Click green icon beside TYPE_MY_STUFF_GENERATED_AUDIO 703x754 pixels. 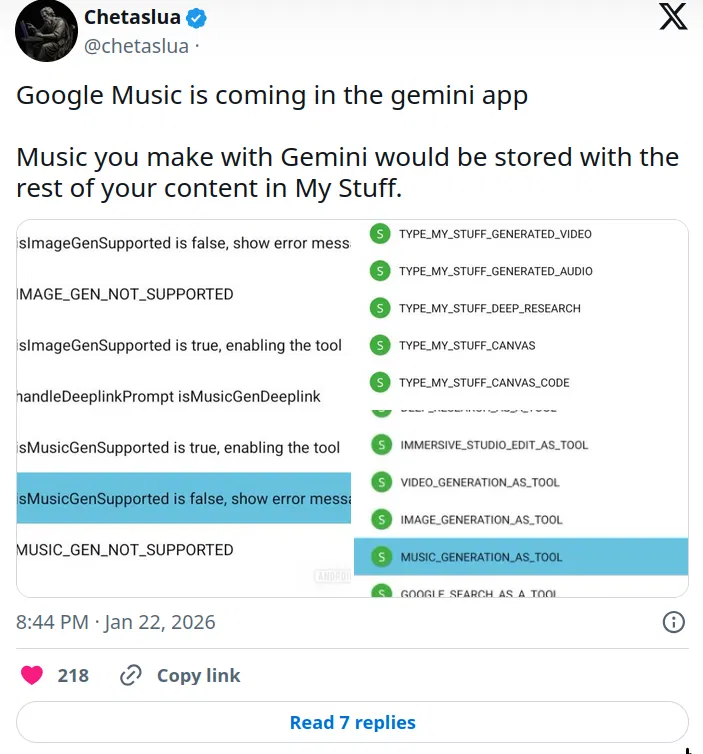point(380,271)
